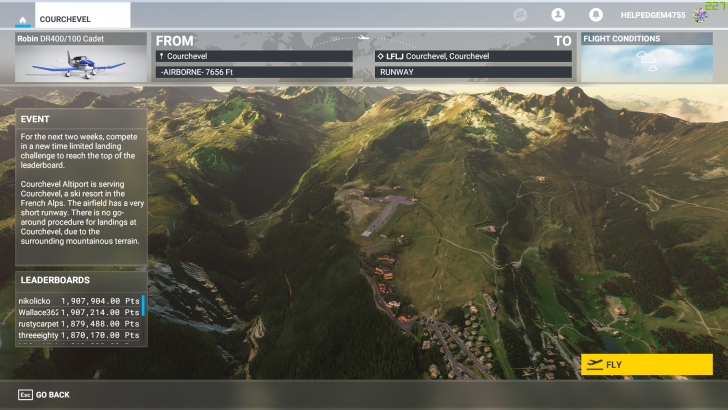Click the LFLJ airport diamond icon
Viewport: 728px width, 410px height.
coord(381,56)
